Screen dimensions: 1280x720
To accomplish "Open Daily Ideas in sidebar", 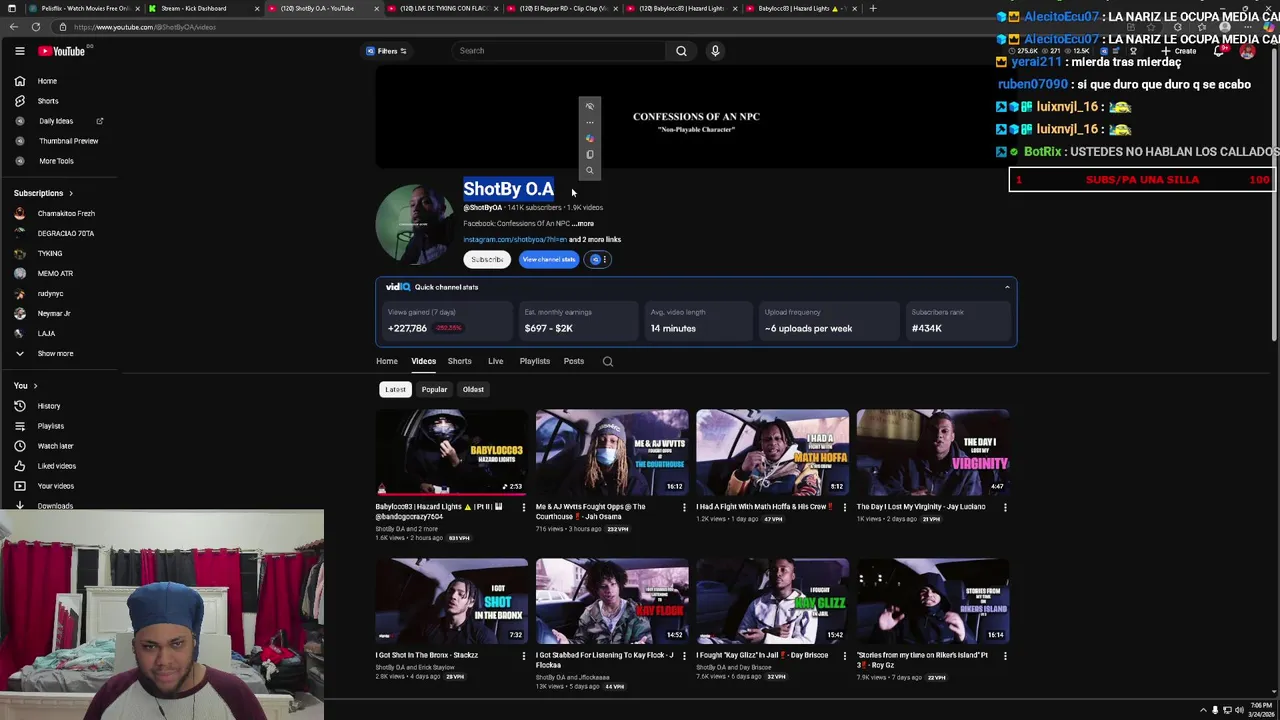I will pyautogui.click(x=56, y=121).
